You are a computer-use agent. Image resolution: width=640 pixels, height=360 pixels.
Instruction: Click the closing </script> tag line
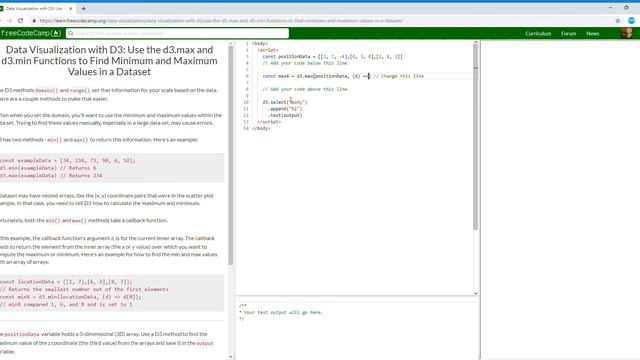click(269, 122)
